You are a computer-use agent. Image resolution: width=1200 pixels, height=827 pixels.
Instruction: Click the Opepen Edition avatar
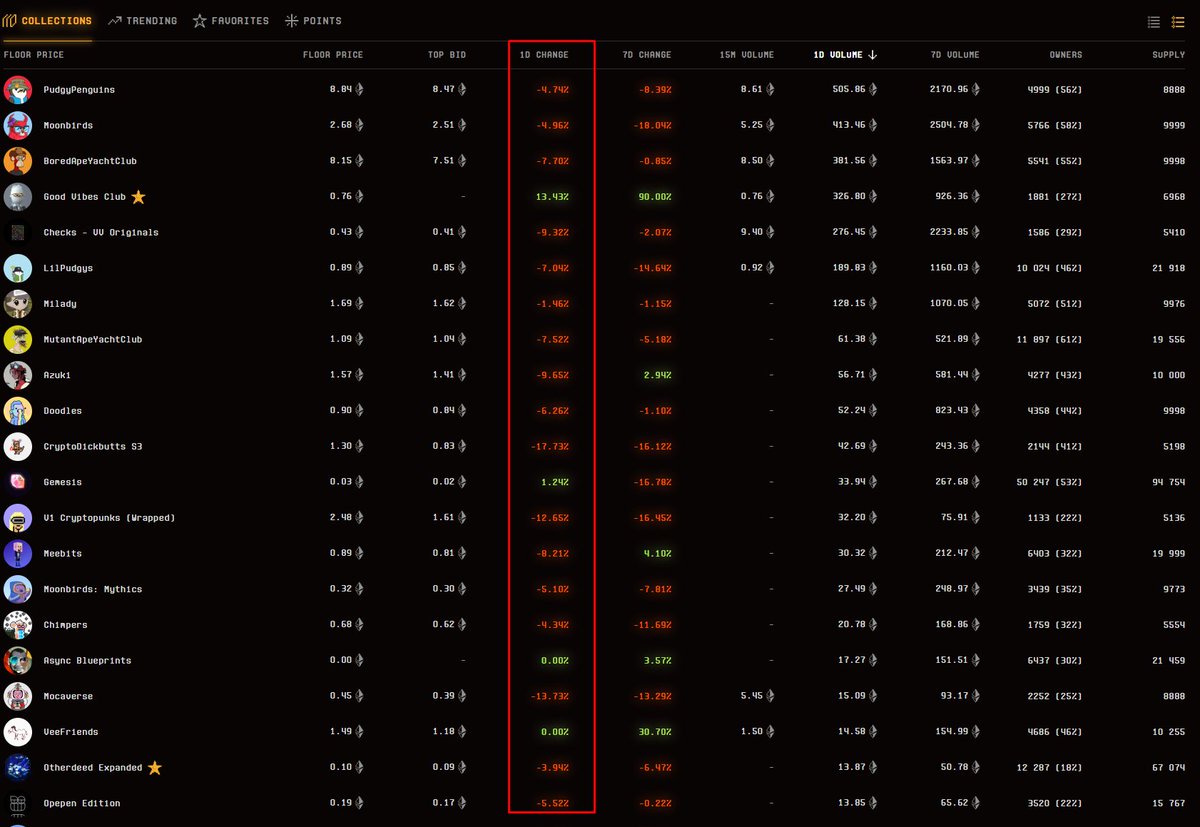18,803
